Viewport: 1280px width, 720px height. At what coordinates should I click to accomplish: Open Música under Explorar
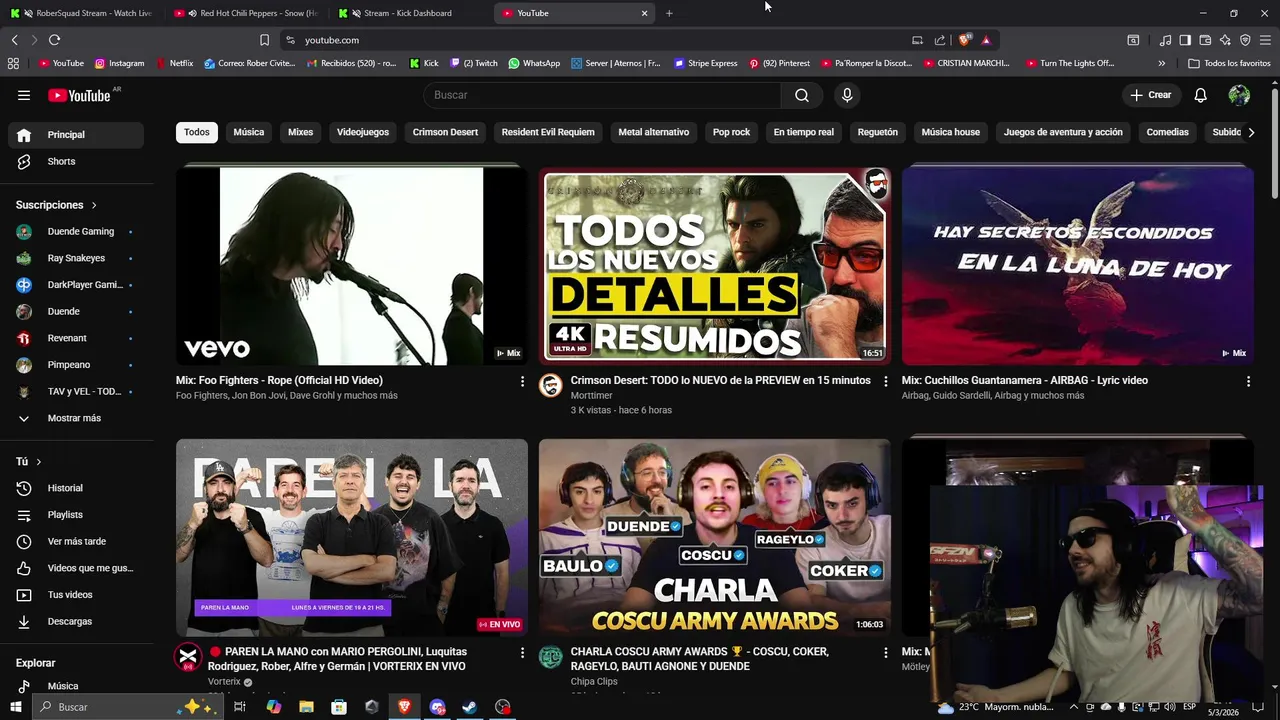point(76,686)
